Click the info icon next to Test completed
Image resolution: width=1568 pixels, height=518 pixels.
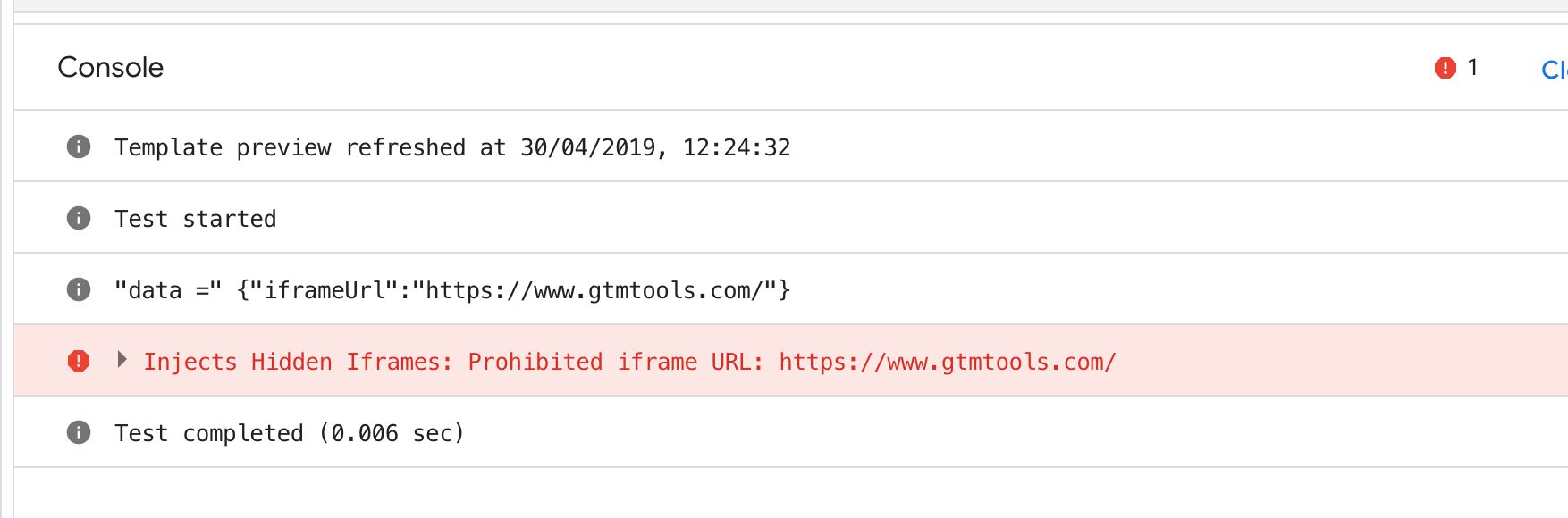click(x=79, y=432)
